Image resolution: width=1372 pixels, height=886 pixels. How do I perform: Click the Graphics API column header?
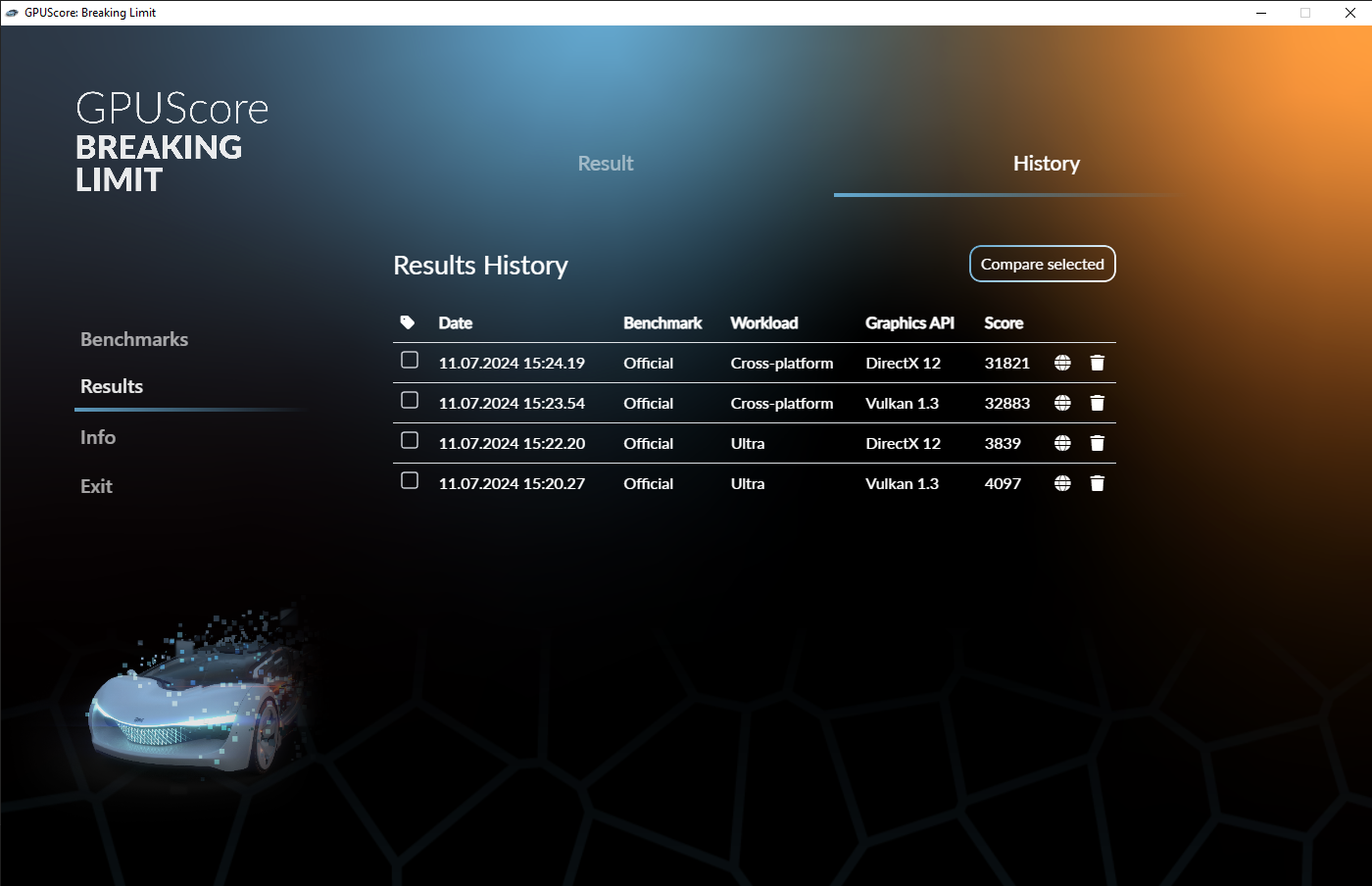(x=909, y=322)
